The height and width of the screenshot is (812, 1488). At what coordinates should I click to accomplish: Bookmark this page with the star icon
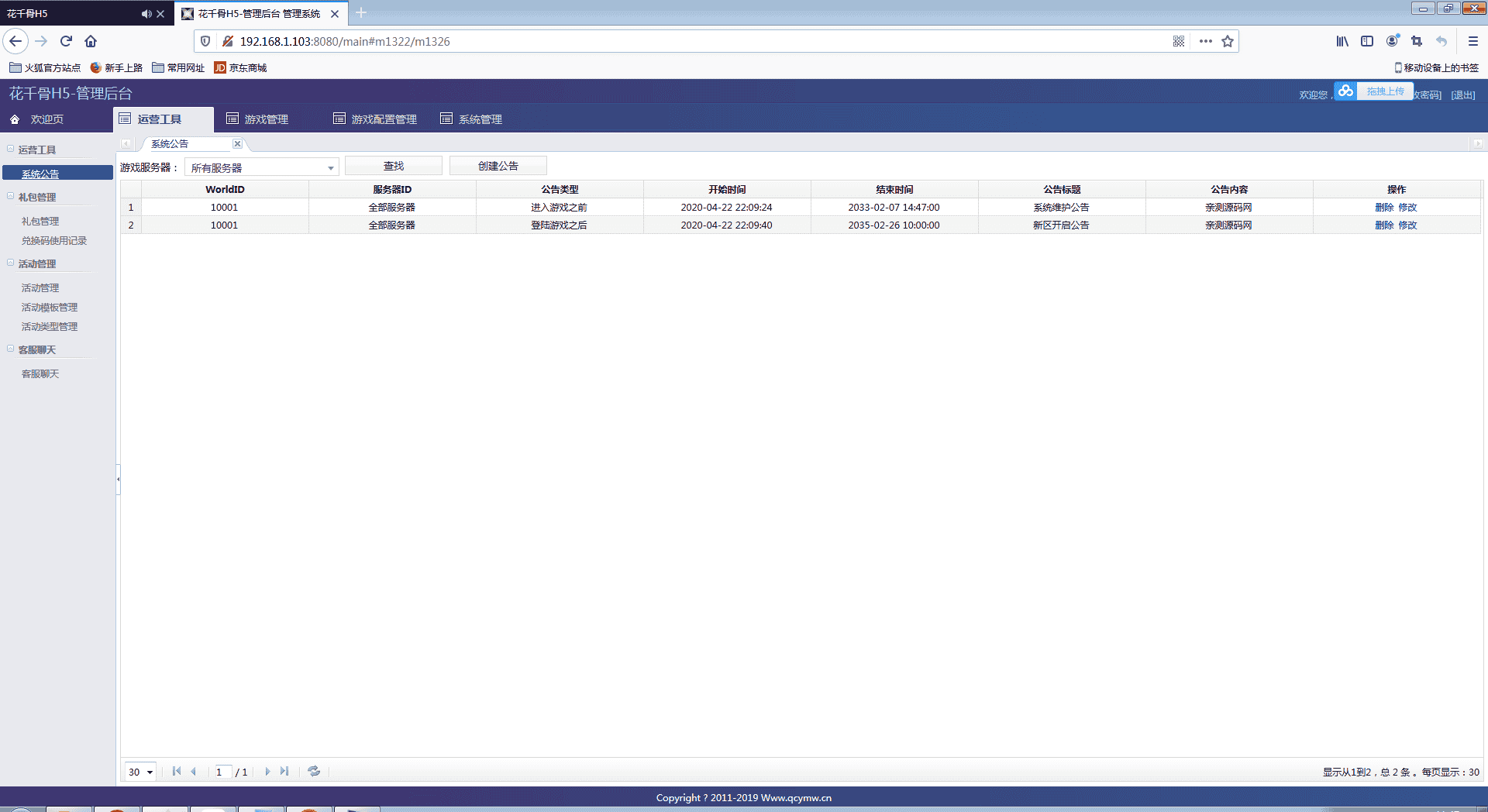(1228, 41)
